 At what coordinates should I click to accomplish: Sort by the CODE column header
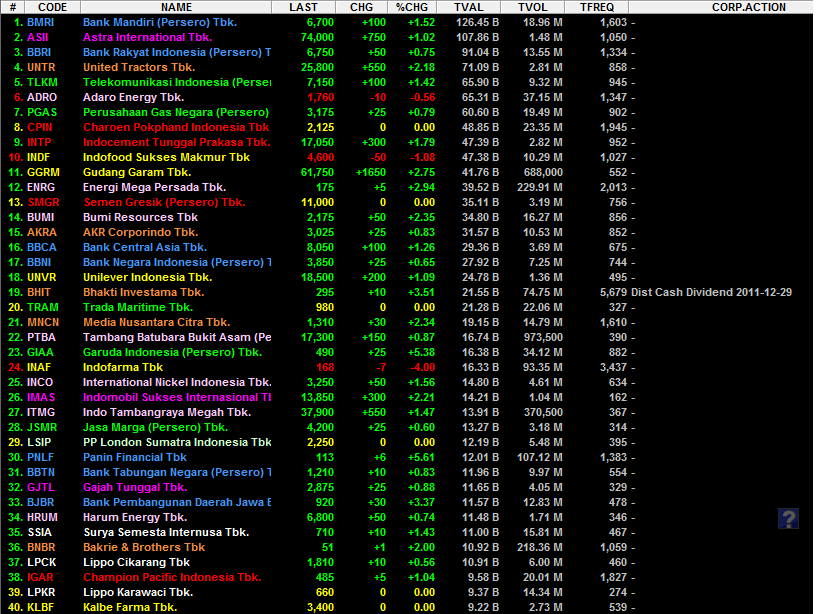click(x=53, y=7)
